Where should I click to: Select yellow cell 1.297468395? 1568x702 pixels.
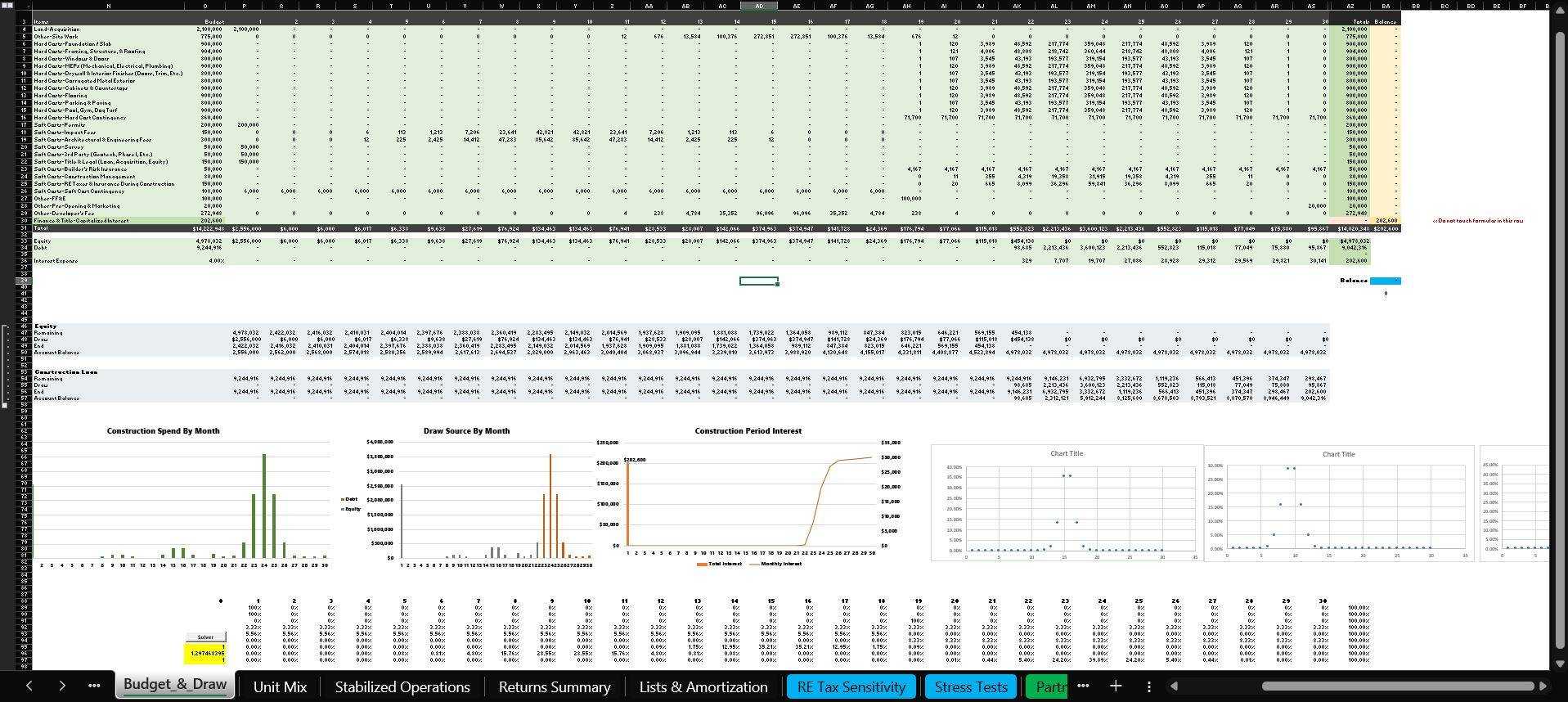pos(205,654)
